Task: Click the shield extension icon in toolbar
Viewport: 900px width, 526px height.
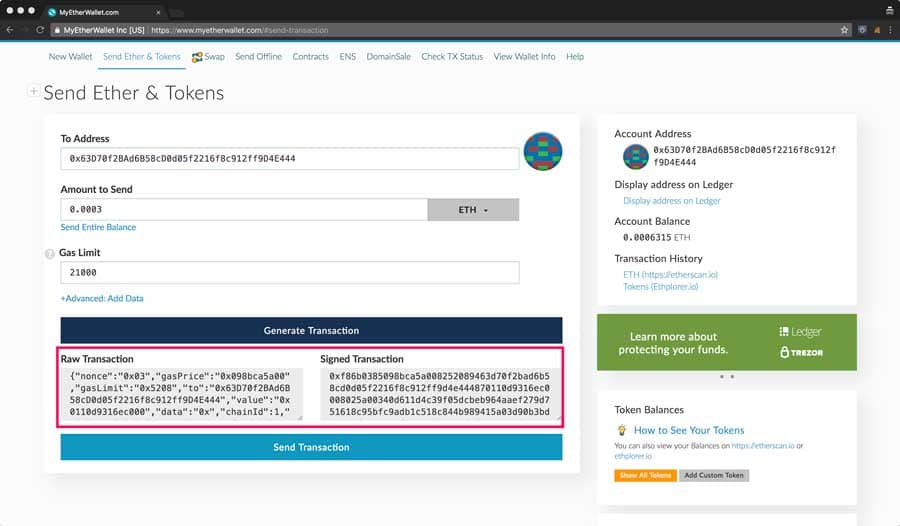Action: click(862, 30)
